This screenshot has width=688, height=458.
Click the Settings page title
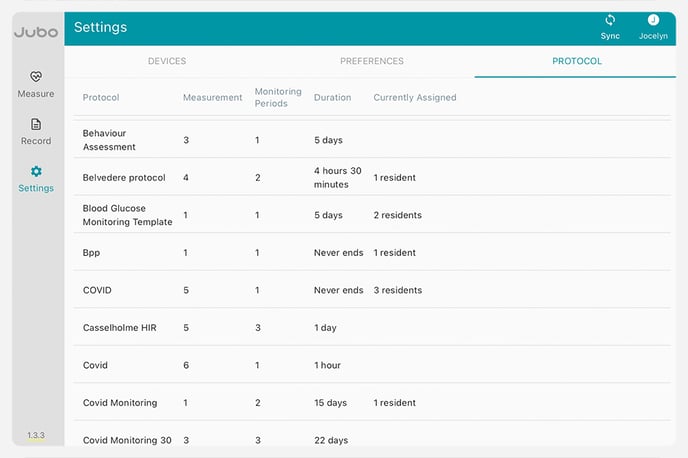pyautogui.click(x=100, y=27)
